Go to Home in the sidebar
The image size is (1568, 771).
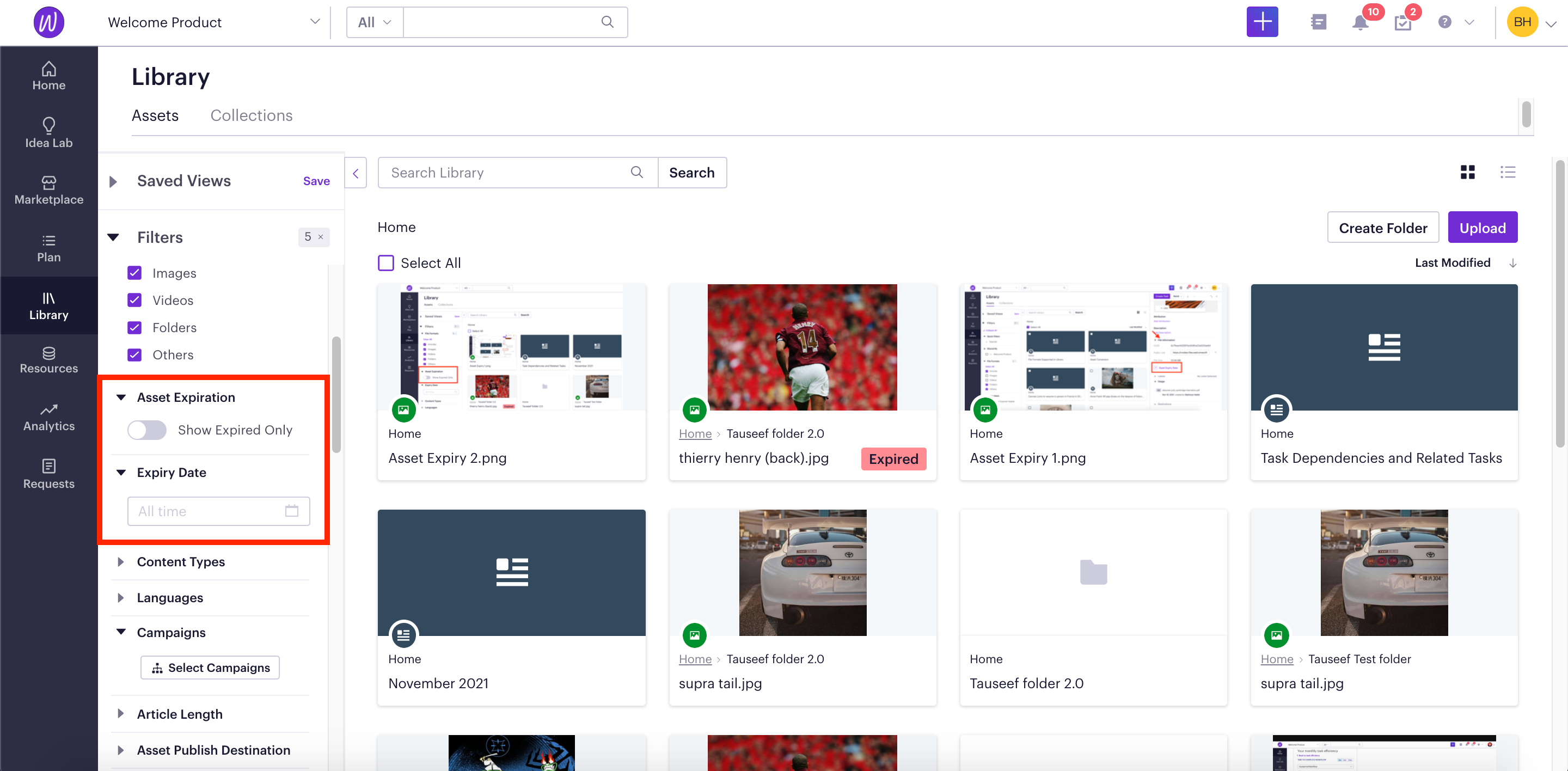pyautogui.click(x=48, y=76)
